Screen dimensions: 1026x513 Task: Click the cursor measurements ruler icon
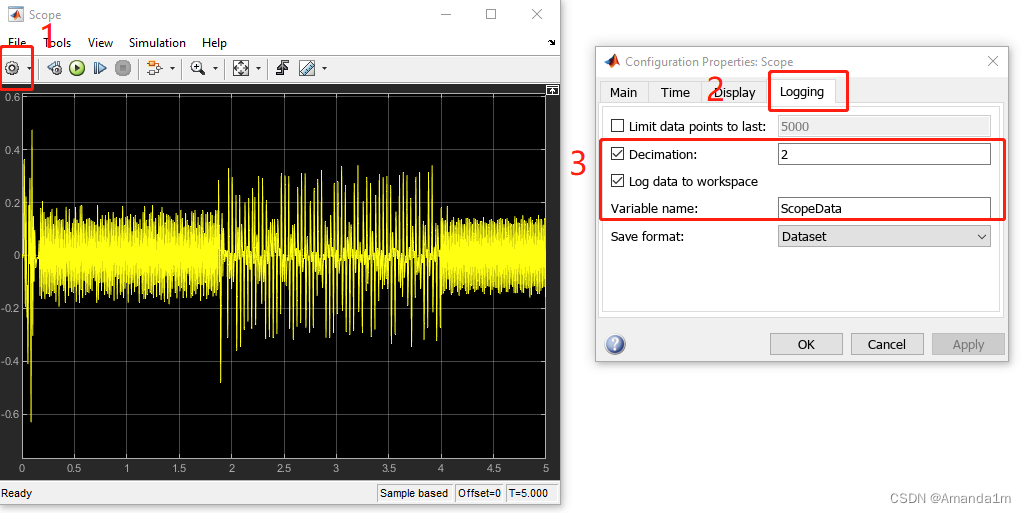tap(306, 68)
